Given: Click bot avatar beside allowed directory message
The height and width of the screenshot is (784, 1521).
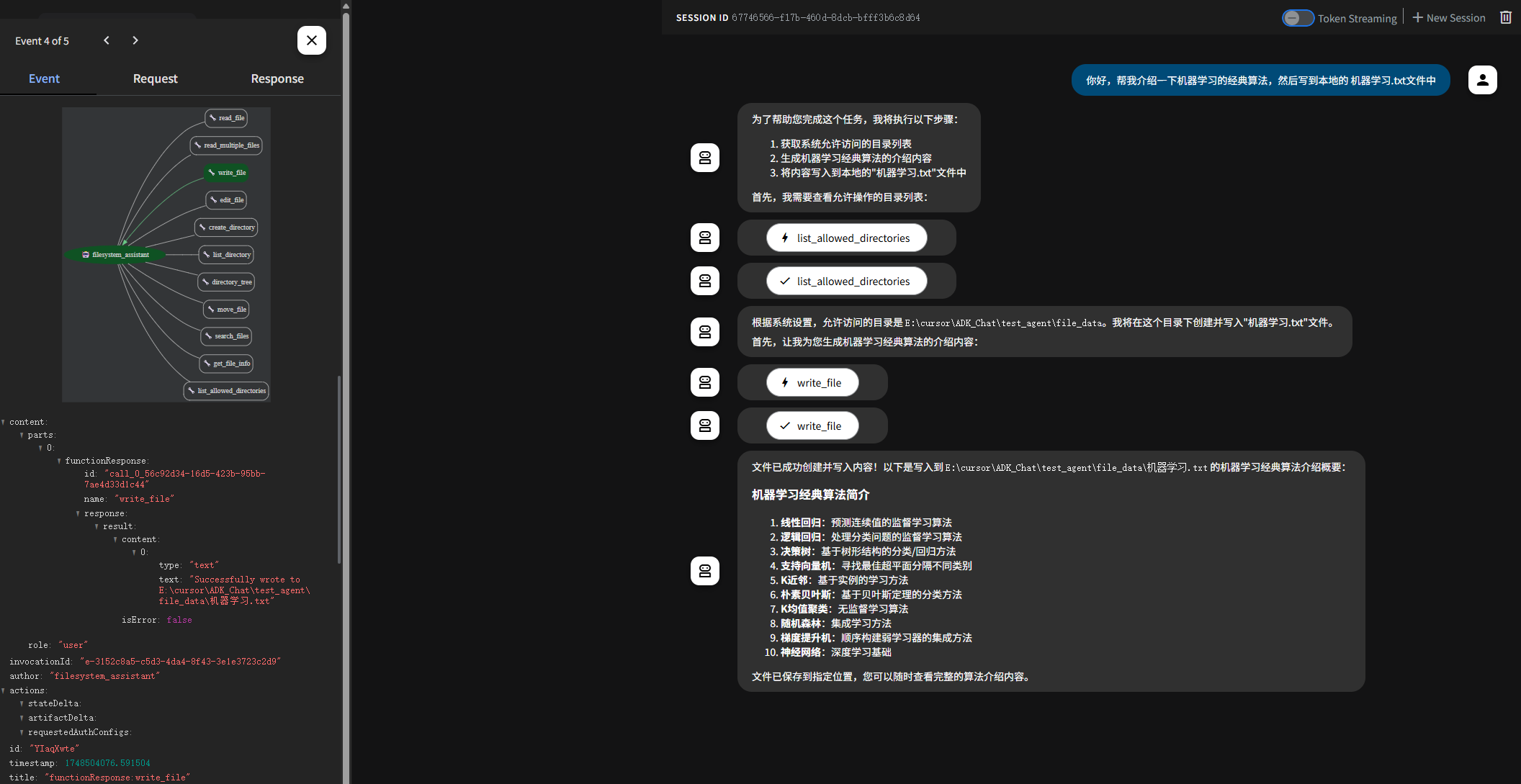Looking at the screenshot, I should (705, 332).
